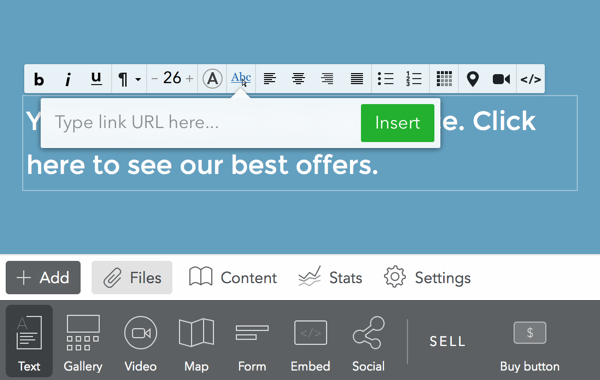Open the Files tab
Image resolution: width=600 pixels, height=380 pixels.
click(x=132, y=277)
